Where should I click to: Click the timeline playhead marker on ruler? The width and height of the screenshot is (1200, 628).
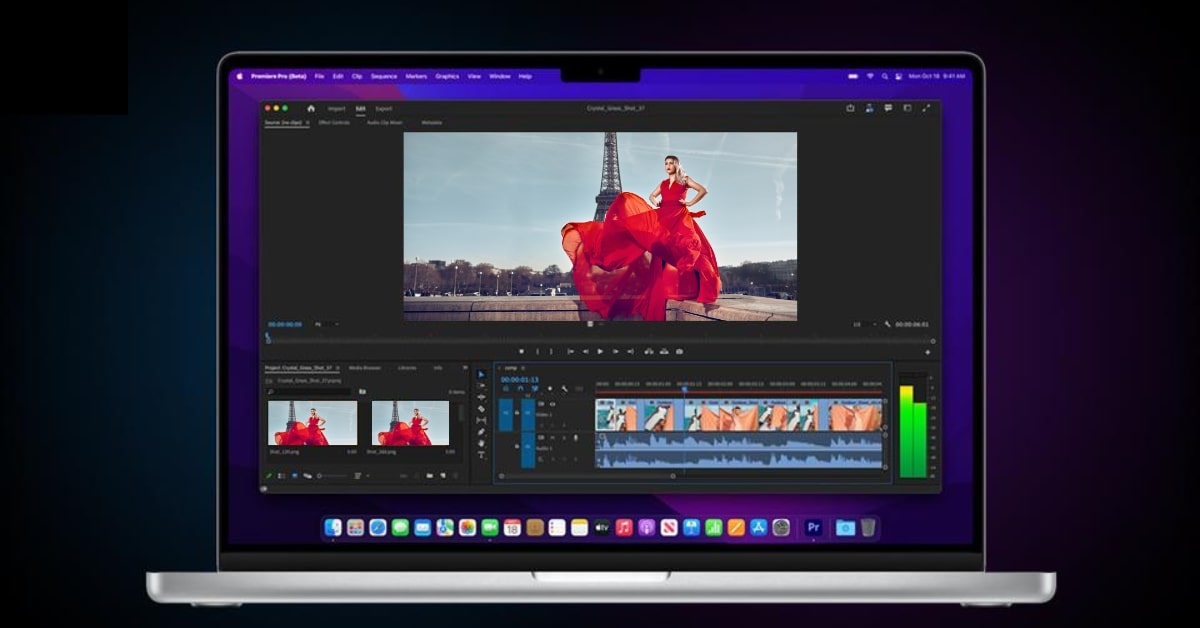coord(684,388)
